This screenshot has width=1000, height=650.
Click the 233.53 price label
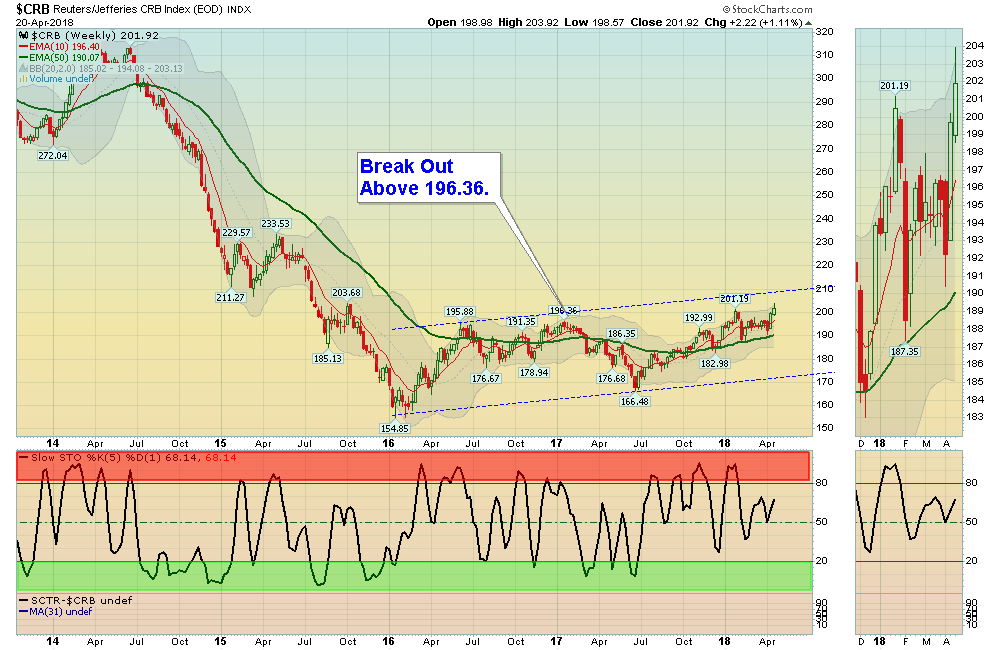pyautogui.click(x=276, y=223)
